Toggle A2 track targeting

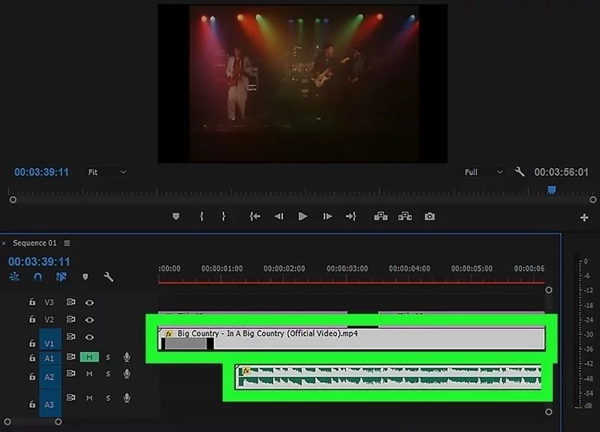[50, 377]
